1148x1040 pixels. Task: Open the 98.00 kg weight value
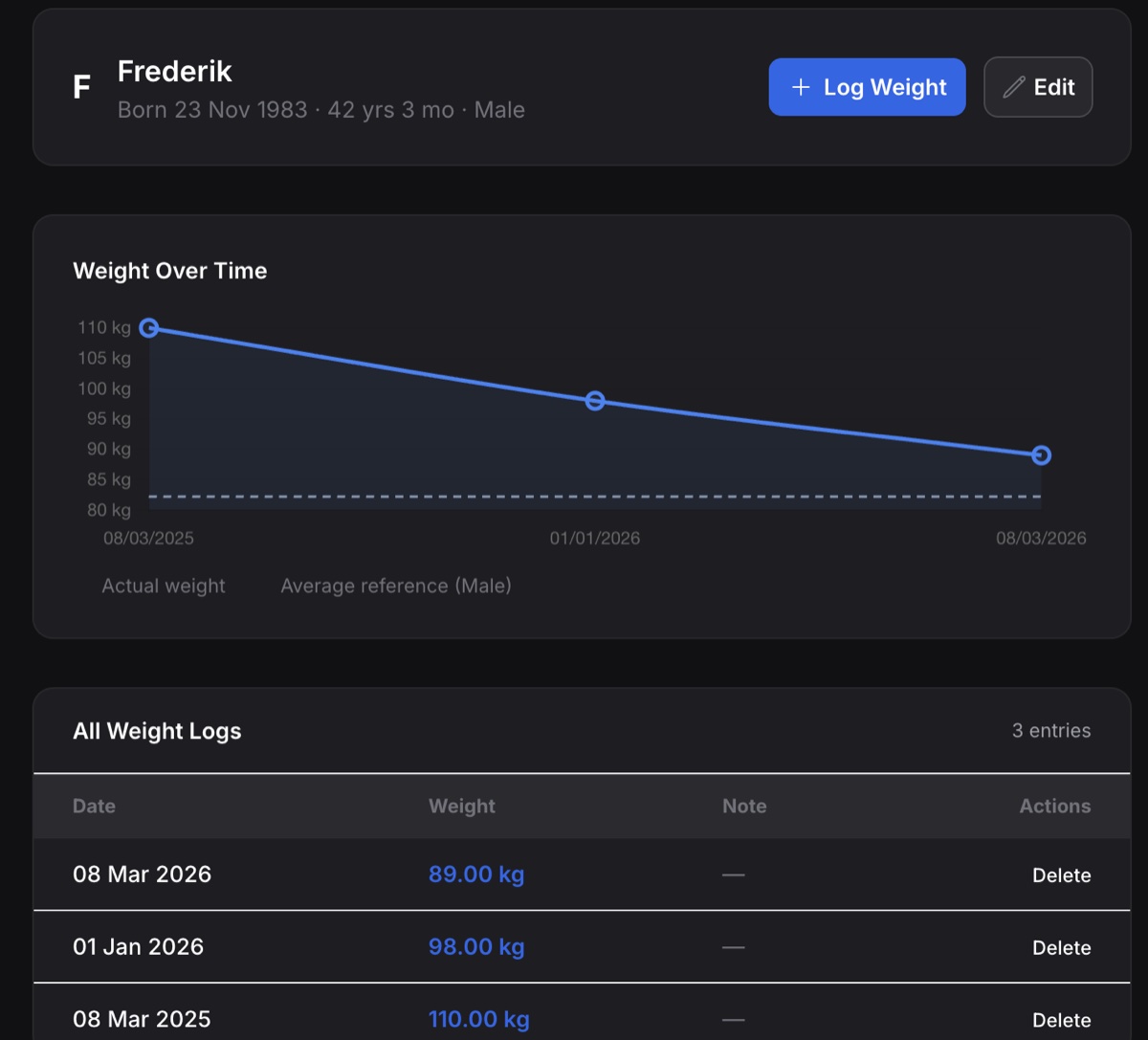[475, 946]
